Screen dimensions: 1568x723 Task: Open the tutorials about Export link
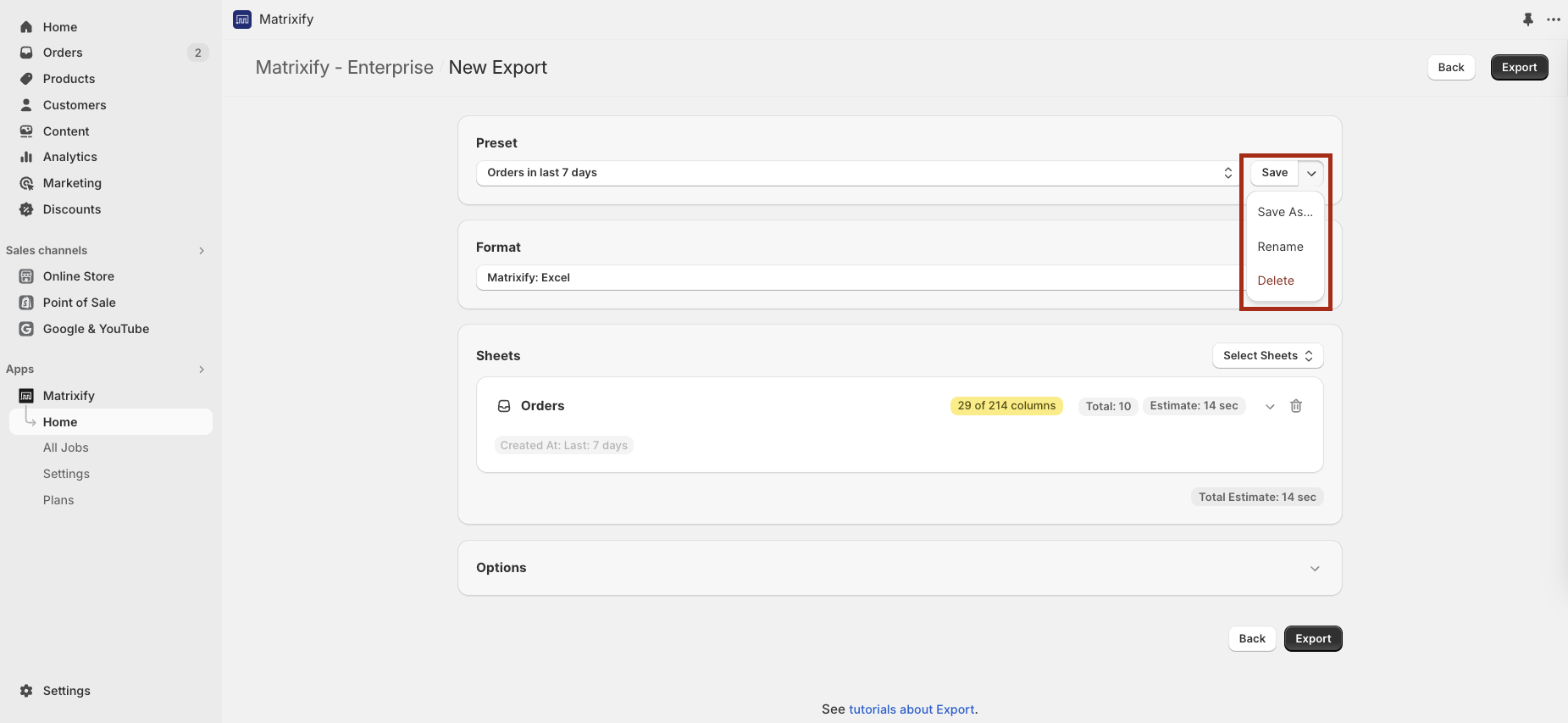[x=911, y=709]
